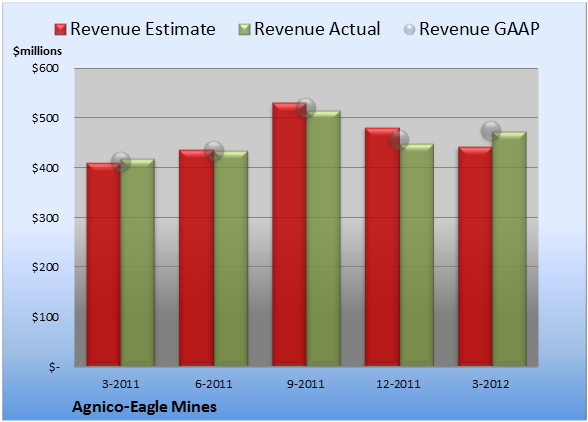
Task: Select the green actual bar for 6-2011
Action: [x=231, y=258]
